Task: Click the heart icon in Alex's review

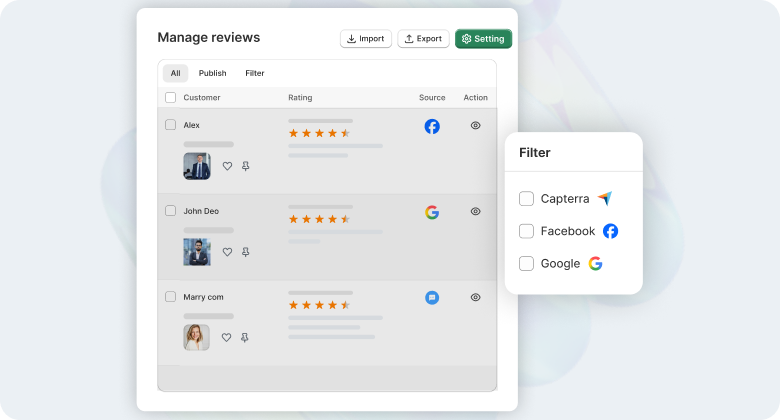Action: [227, 167]
